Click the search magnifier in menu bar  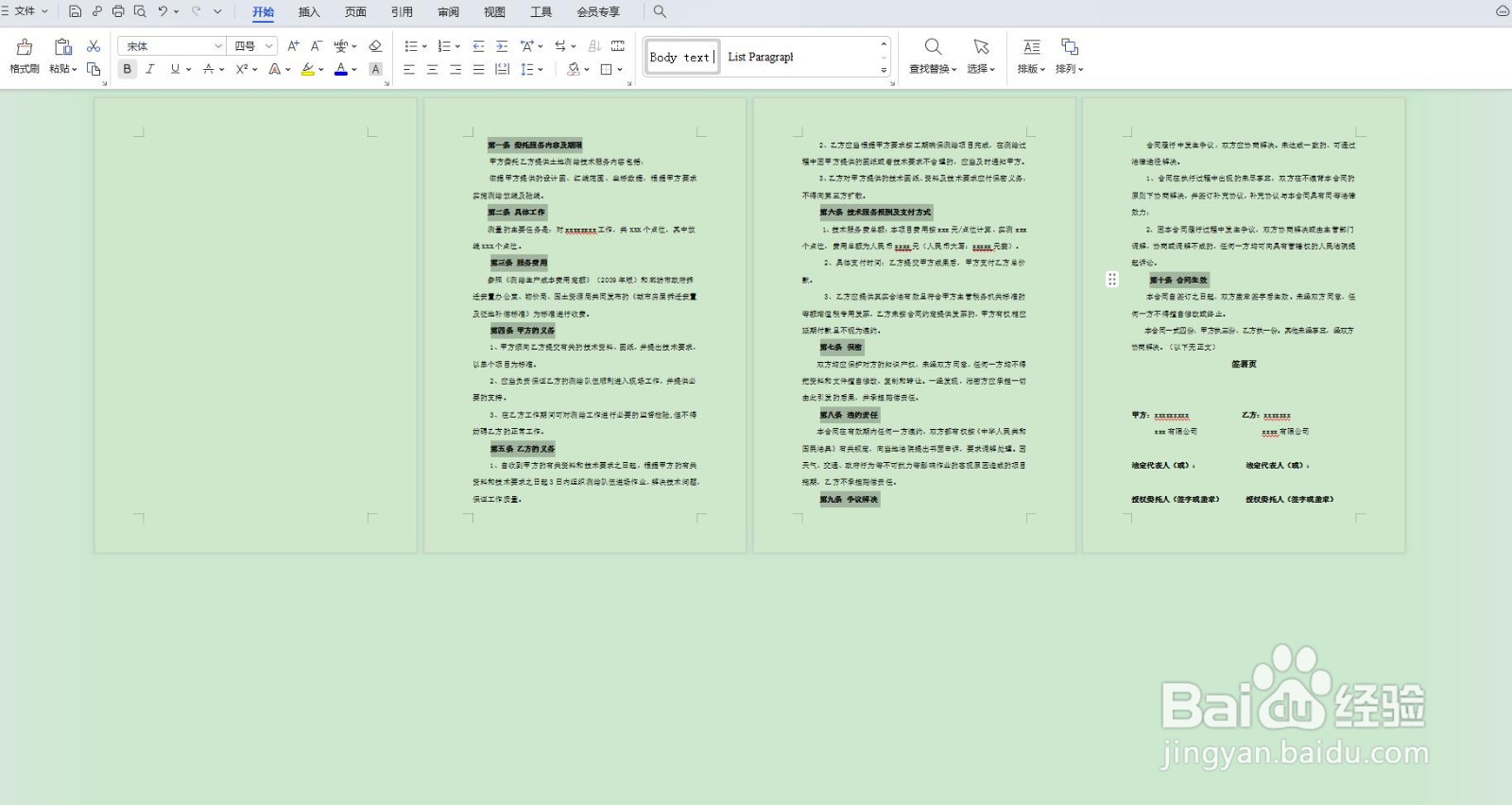tap(660, 11)
